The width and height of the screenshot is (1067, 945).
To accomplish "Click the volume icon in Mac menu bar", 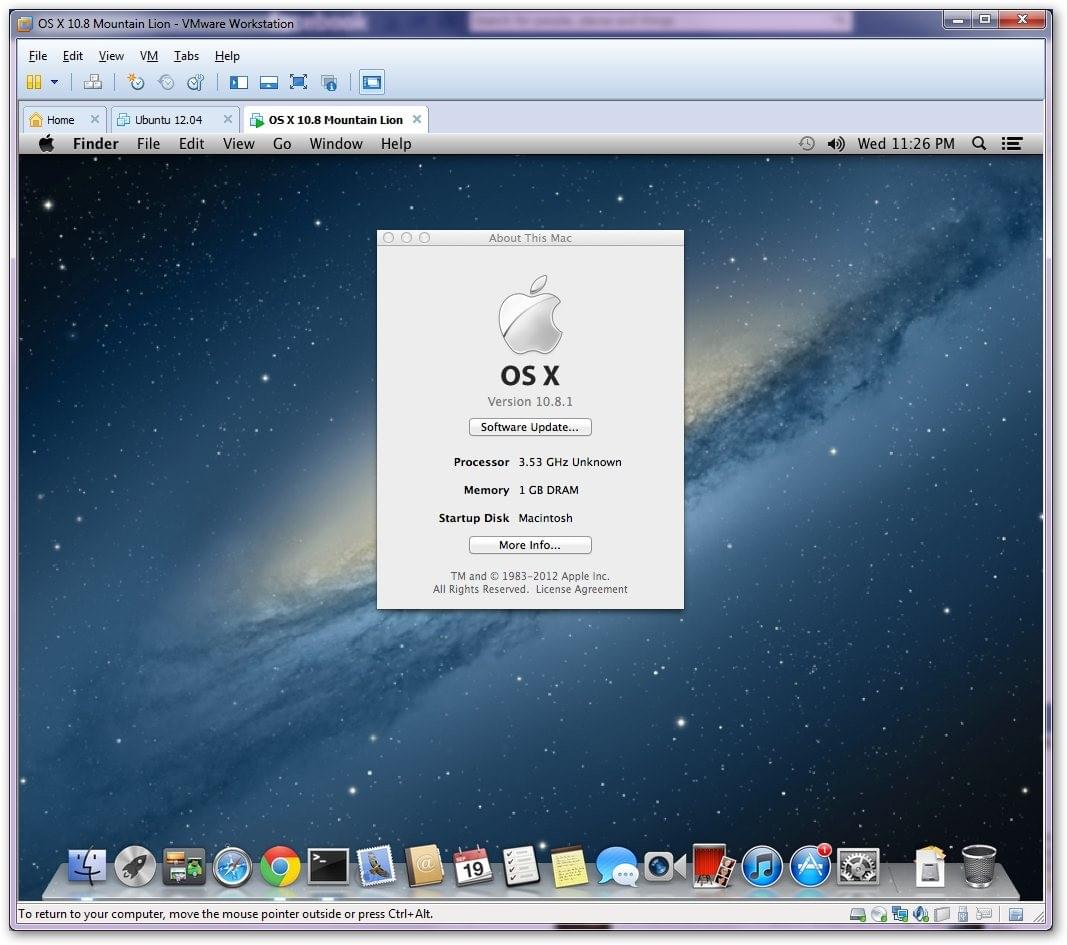I will point(836,144).
